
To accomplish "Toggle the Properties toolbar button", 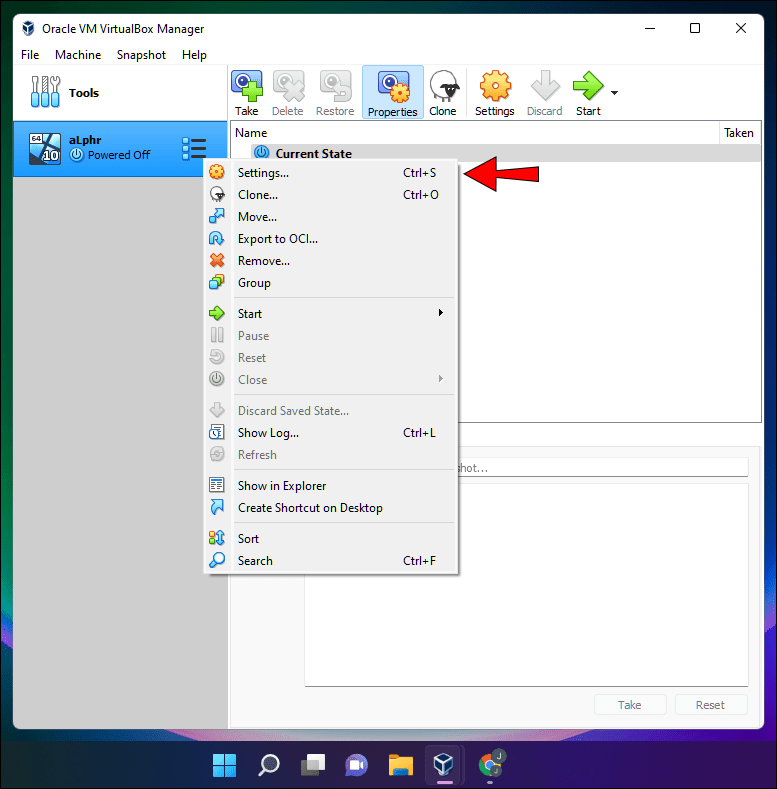I will pyautogui.click(x=393, y=93).
